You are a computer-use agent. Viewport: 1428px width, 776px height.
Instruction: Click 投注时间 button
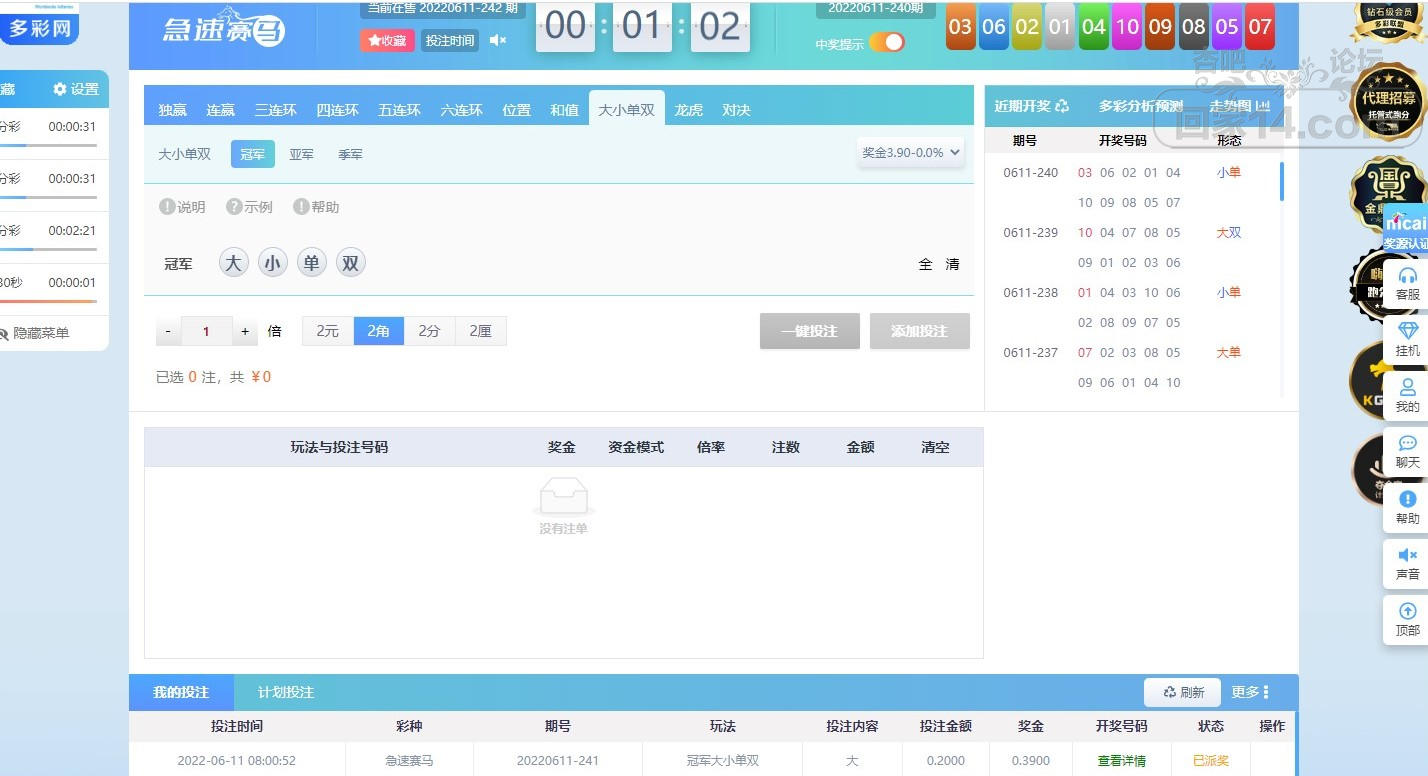click(x=449, y=40)
